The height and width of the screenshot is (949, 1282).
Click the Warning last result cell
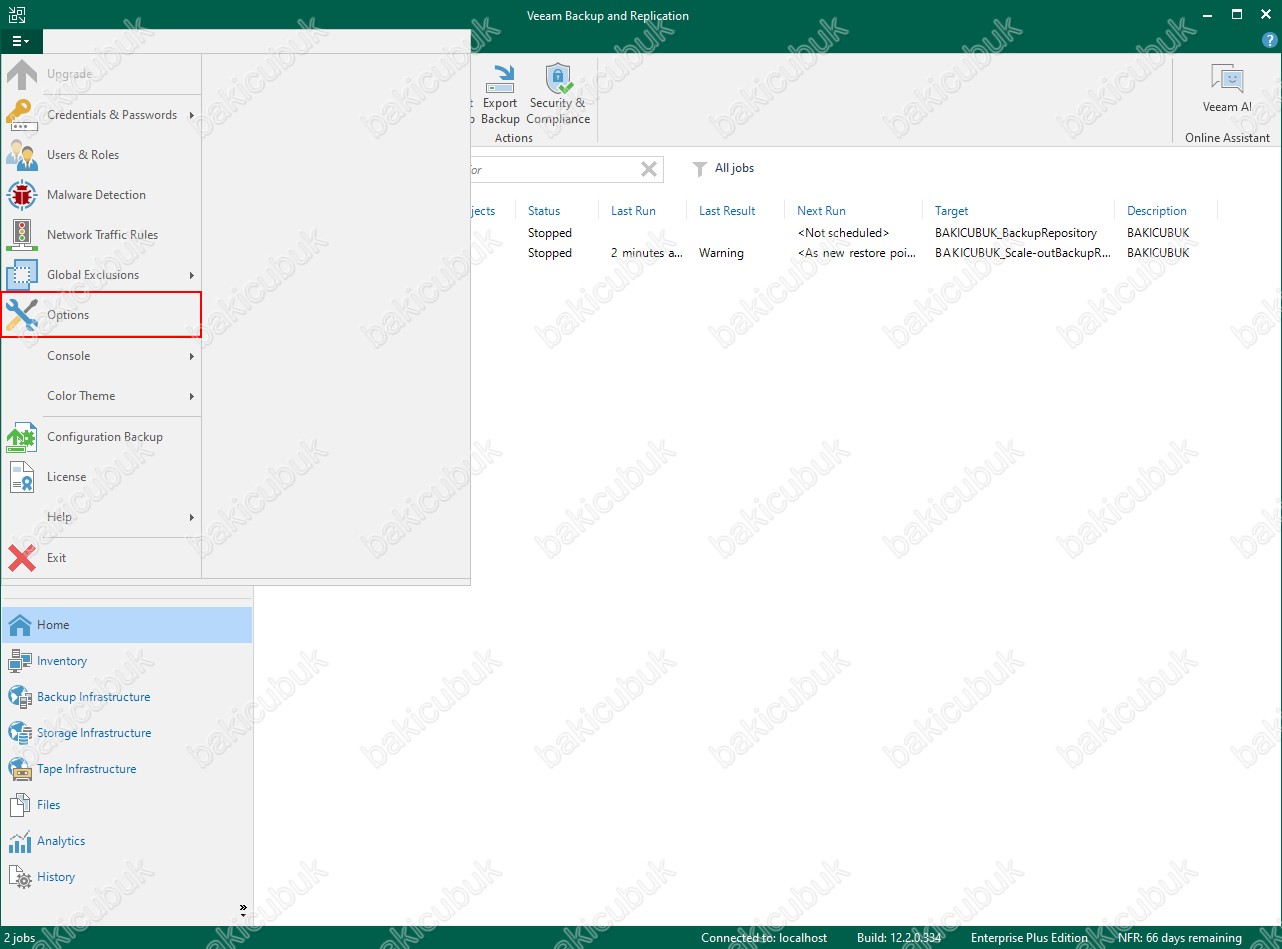pos(721,253)
